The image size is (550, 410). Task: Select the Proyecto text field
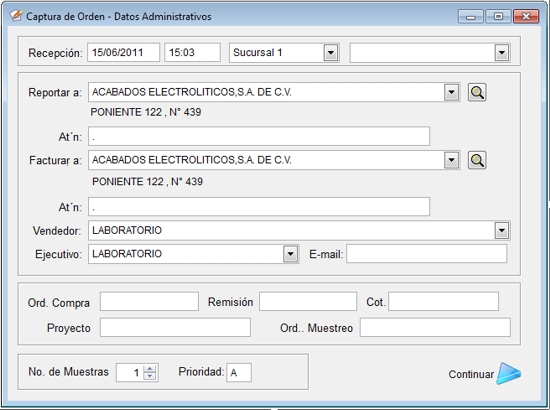click(175, 327)
